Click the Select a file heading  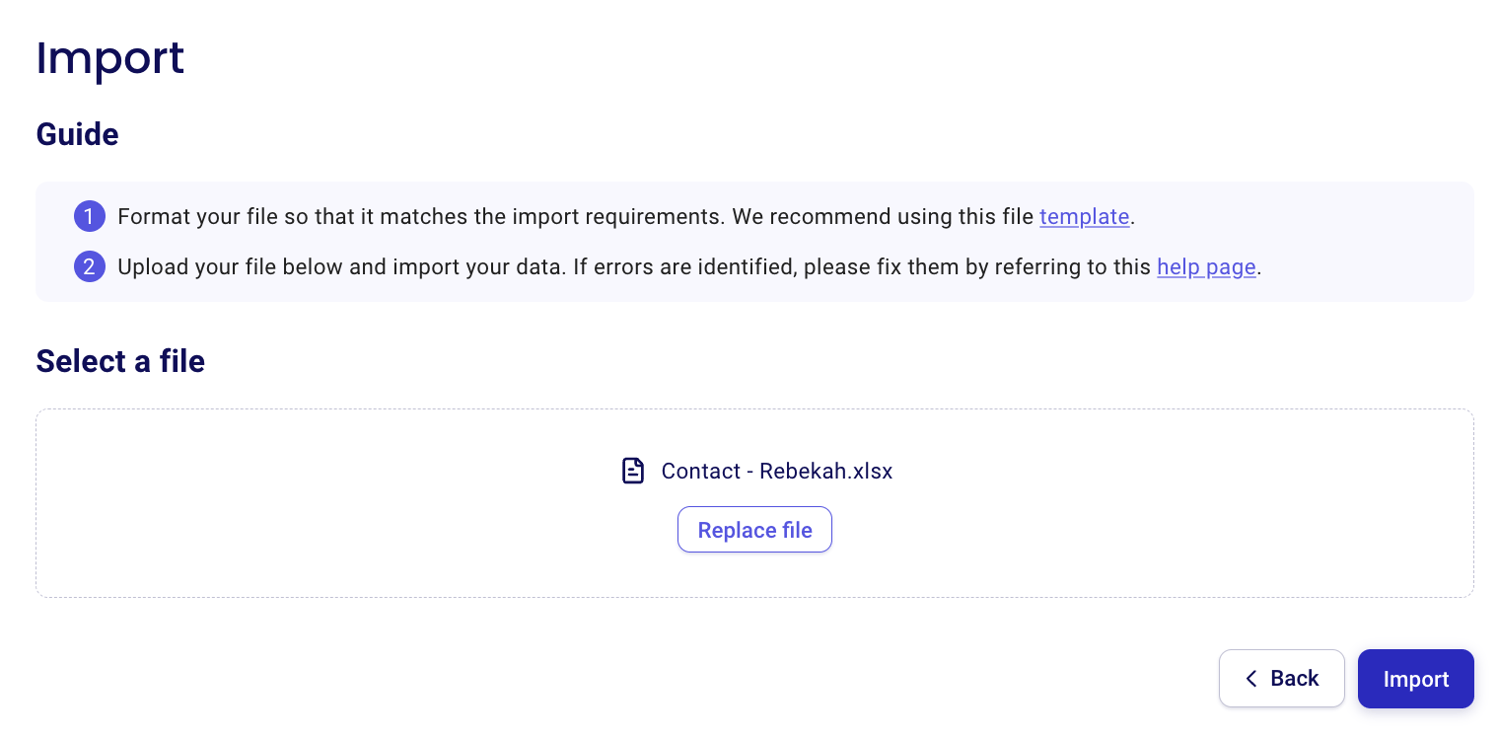pos(120,361)
